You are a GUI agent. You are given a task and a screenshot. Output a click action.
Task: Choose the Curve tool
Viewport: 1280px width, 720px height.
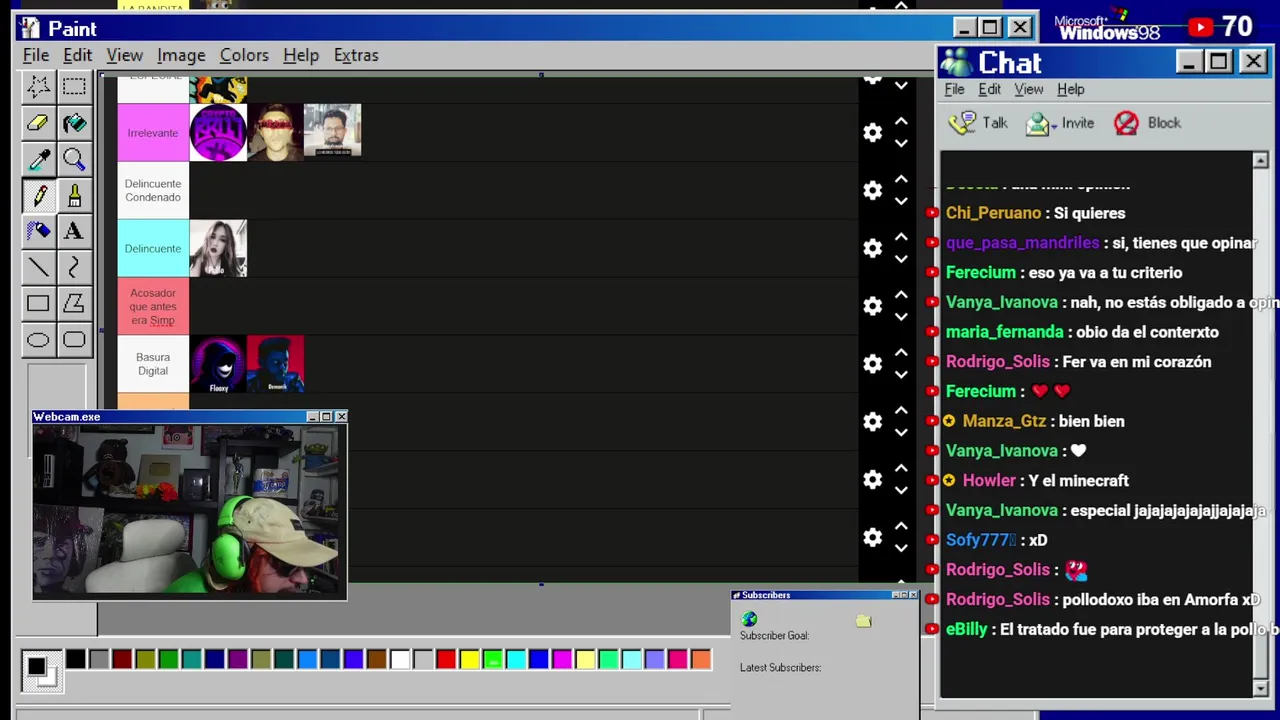[x=74, y=267]
